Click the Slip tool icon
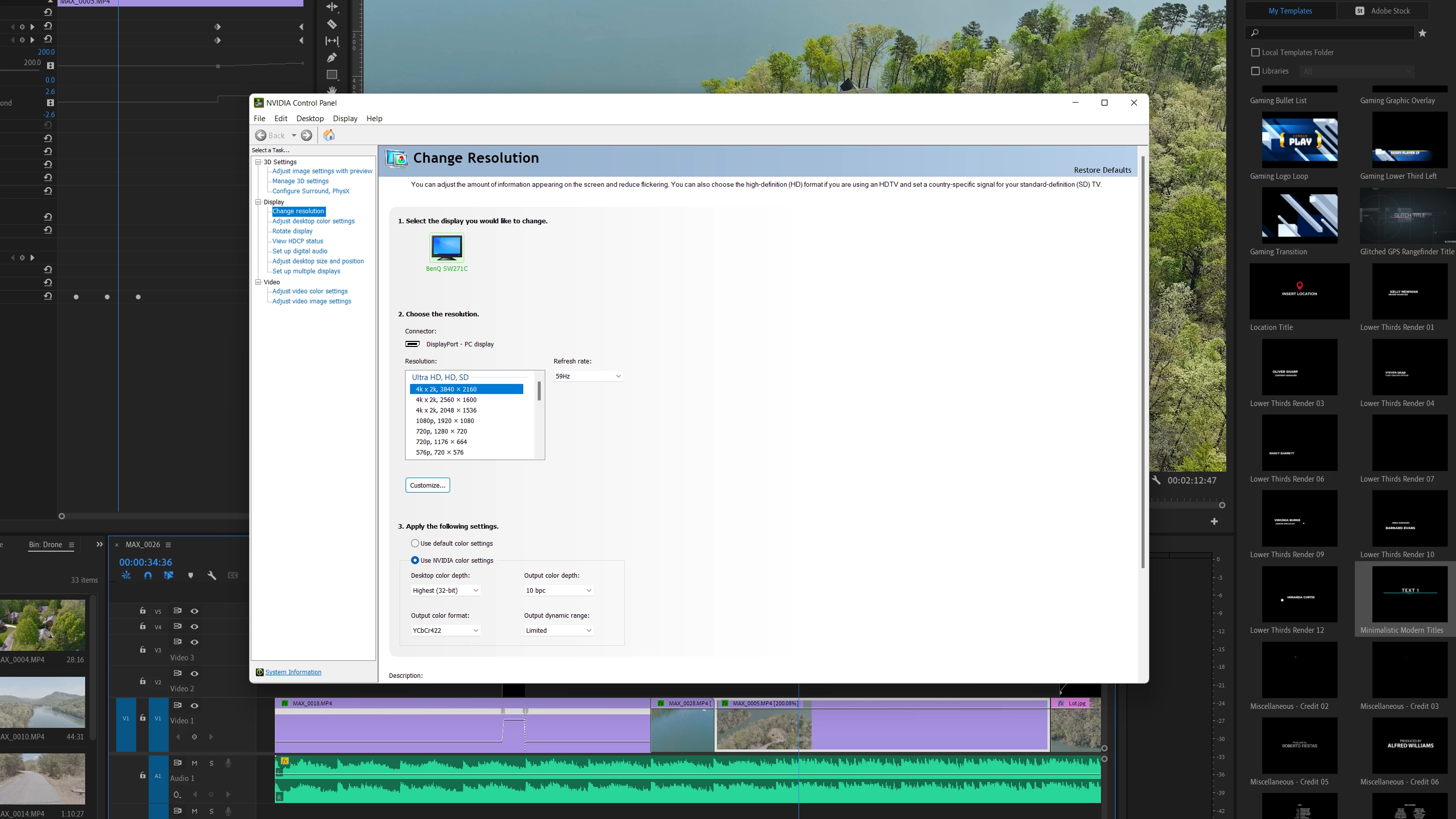 [332, 41]
